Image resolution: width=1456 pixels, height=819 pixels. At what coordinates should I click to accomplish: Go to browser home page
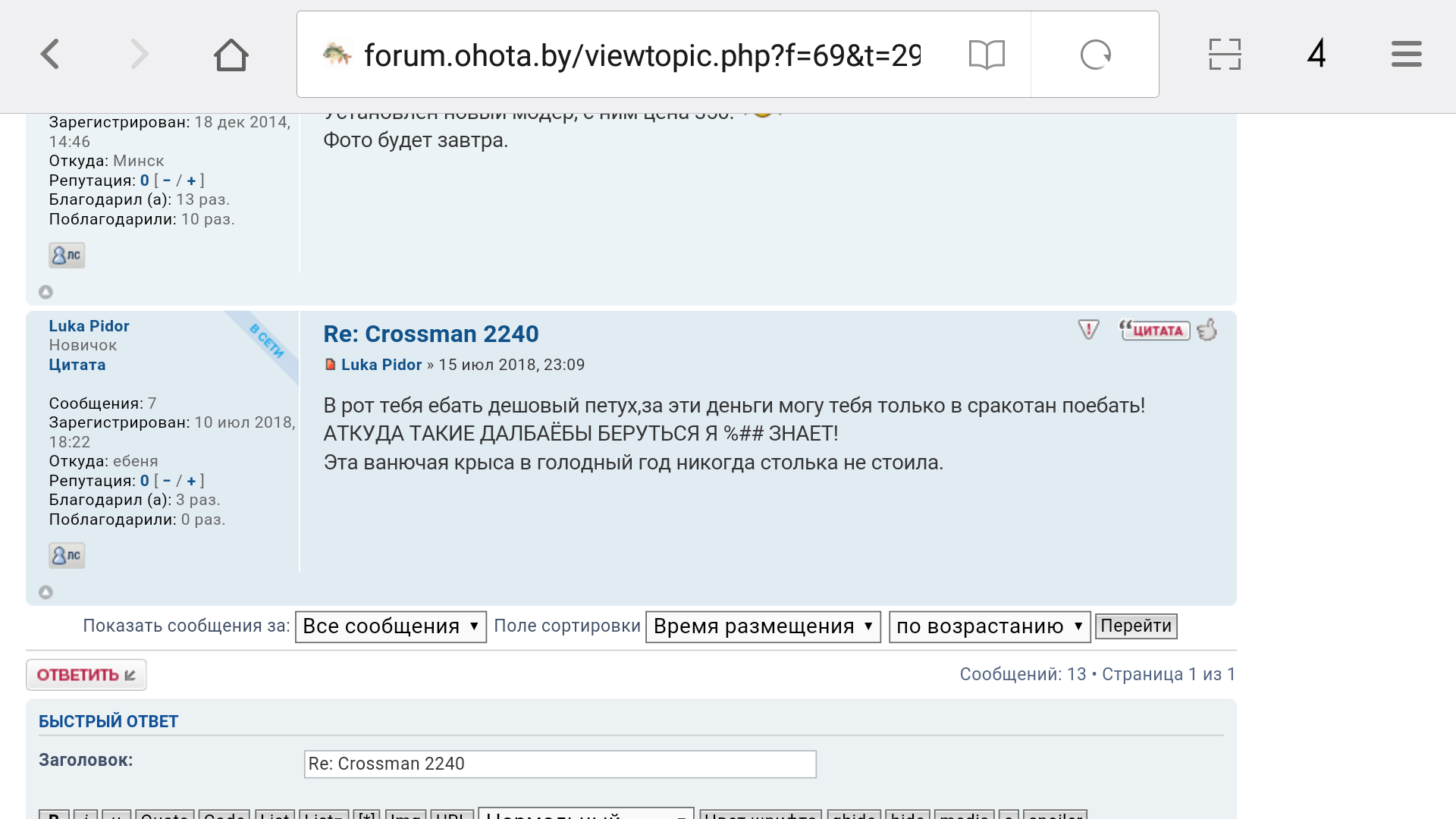[x=231, y=55]
